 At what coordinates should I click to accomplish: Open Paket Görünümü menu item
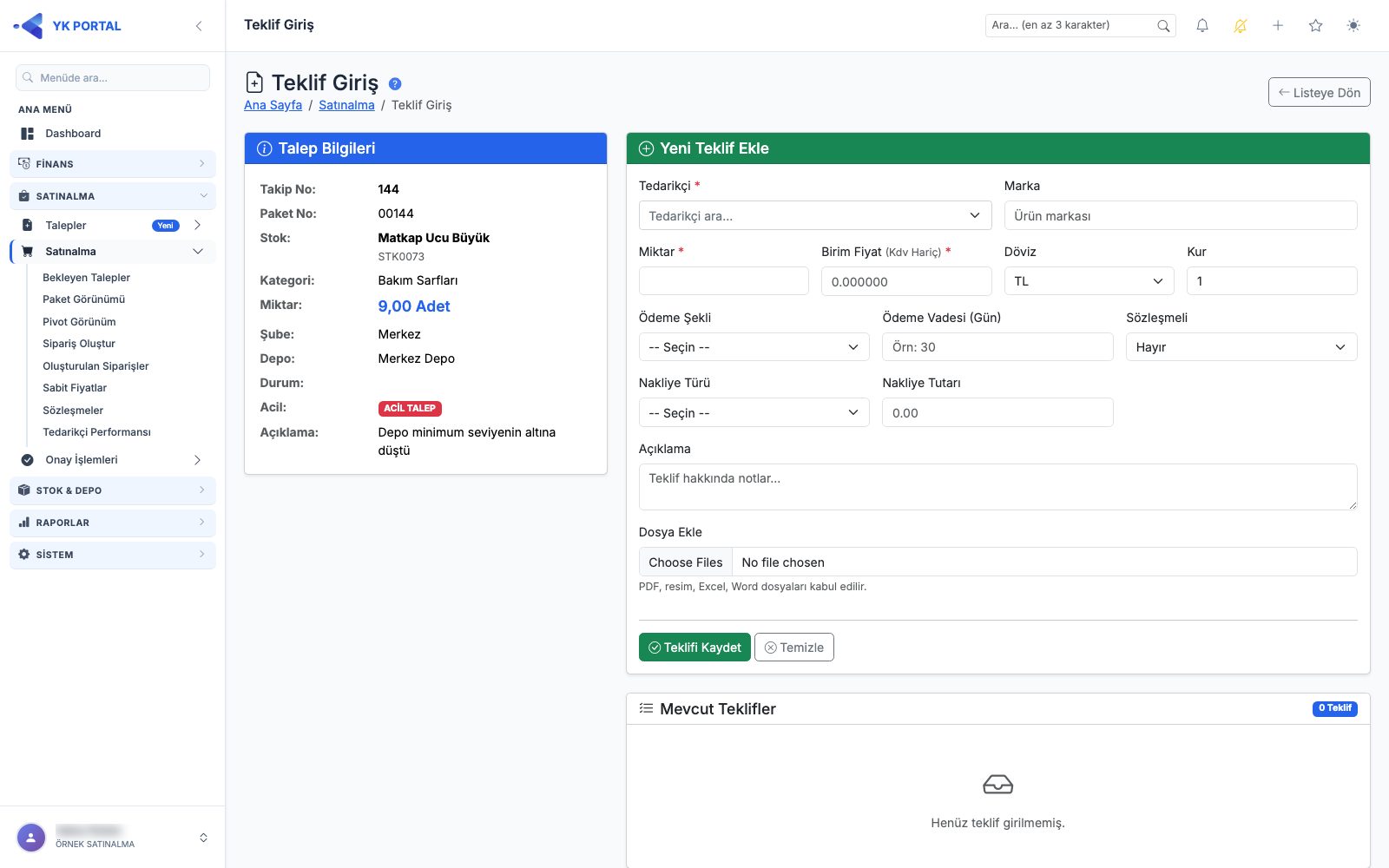(84, 299)
